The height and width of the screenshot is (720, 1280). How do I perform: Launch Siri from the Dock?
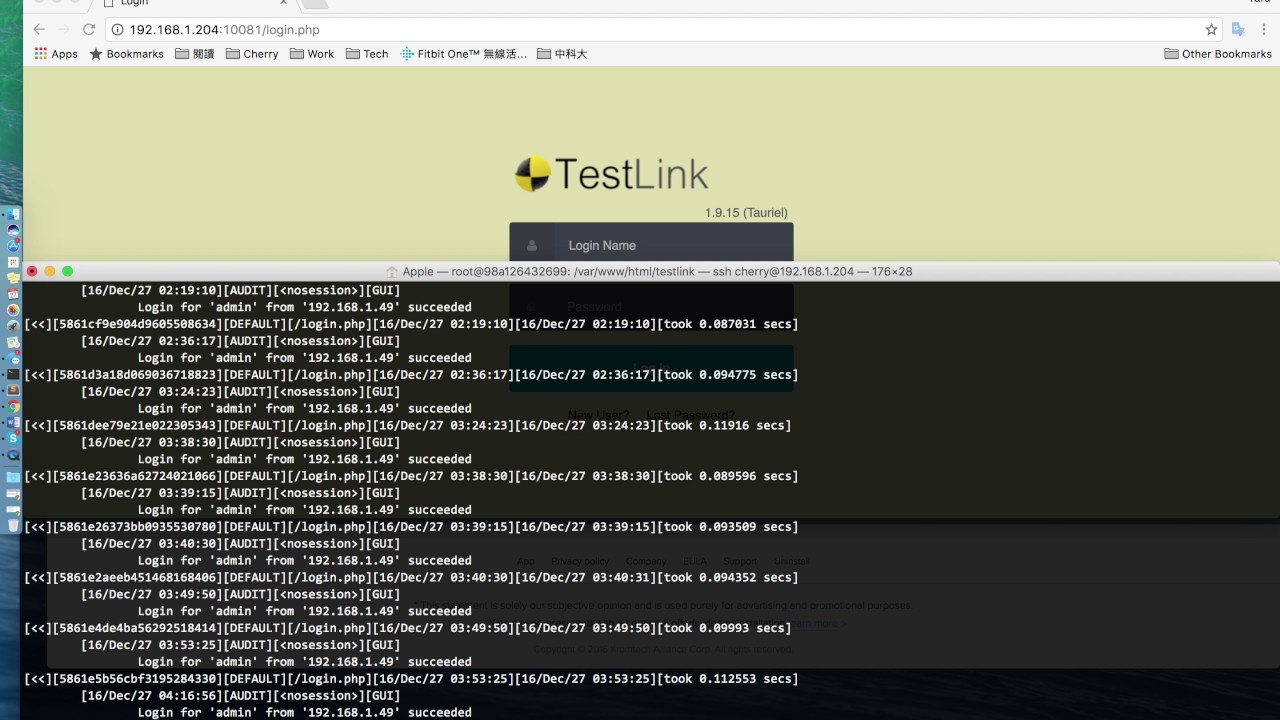point(13,231)
